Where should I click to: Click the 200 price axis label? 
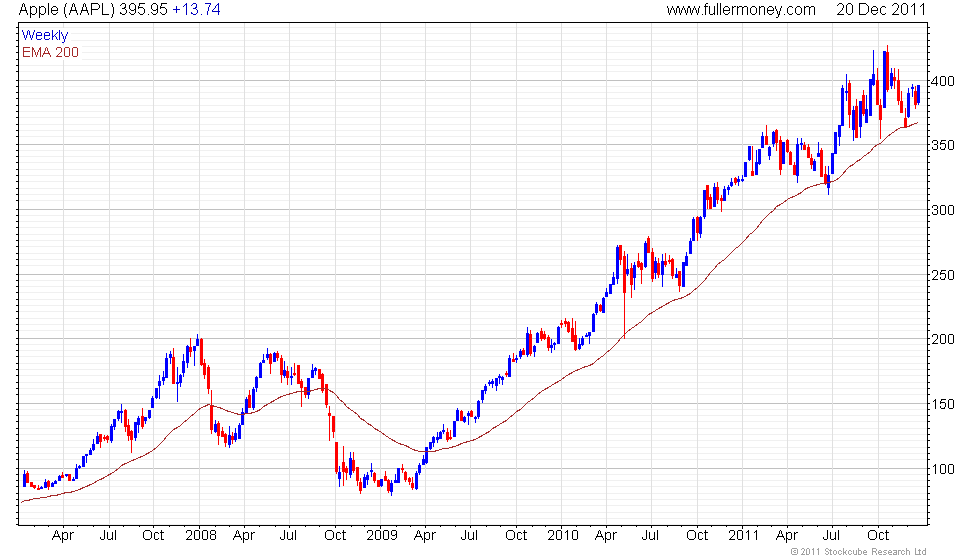coord(942,339)
